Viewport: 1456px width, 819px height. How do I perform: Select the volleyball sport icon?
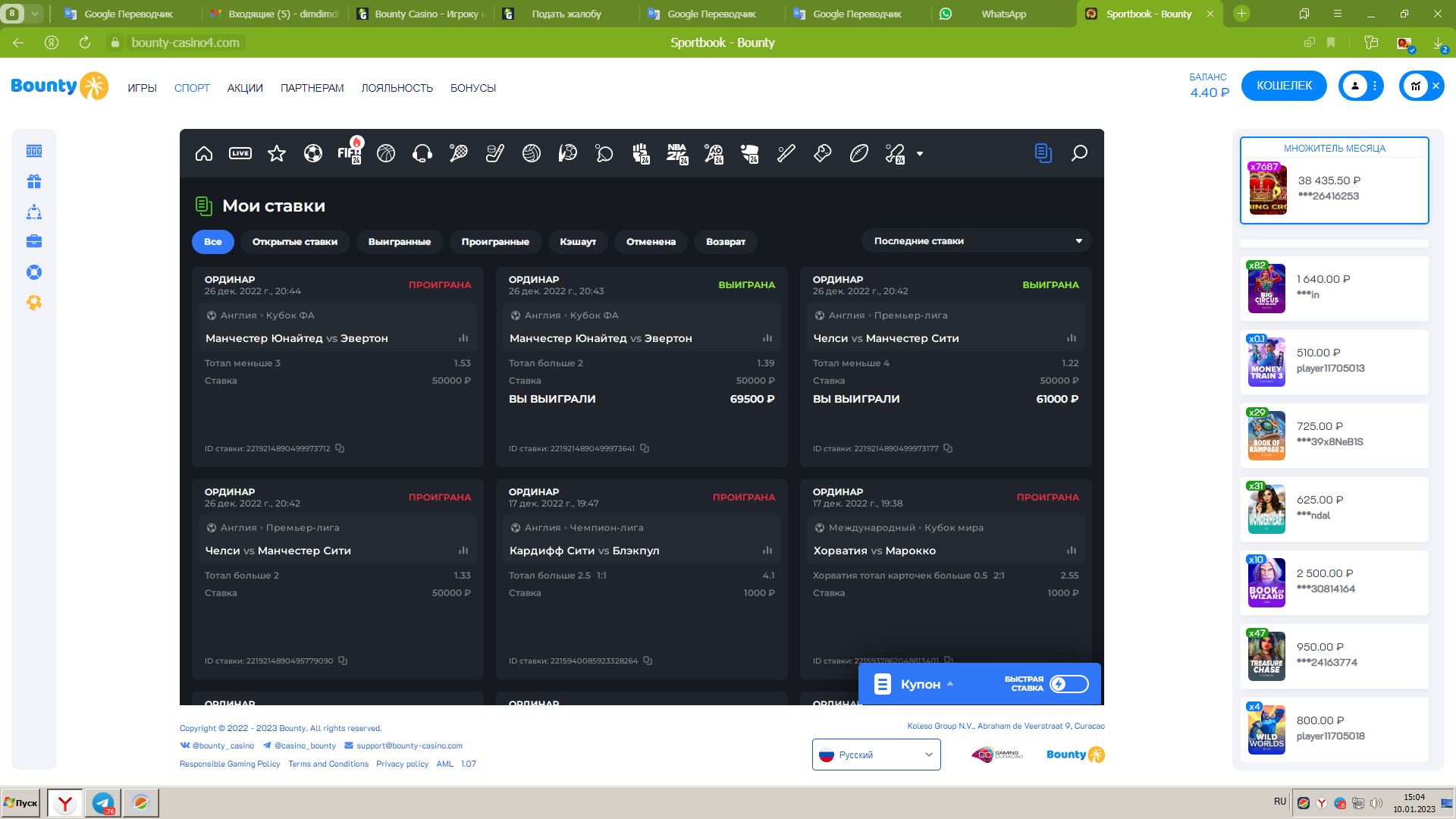pos(532,154)
